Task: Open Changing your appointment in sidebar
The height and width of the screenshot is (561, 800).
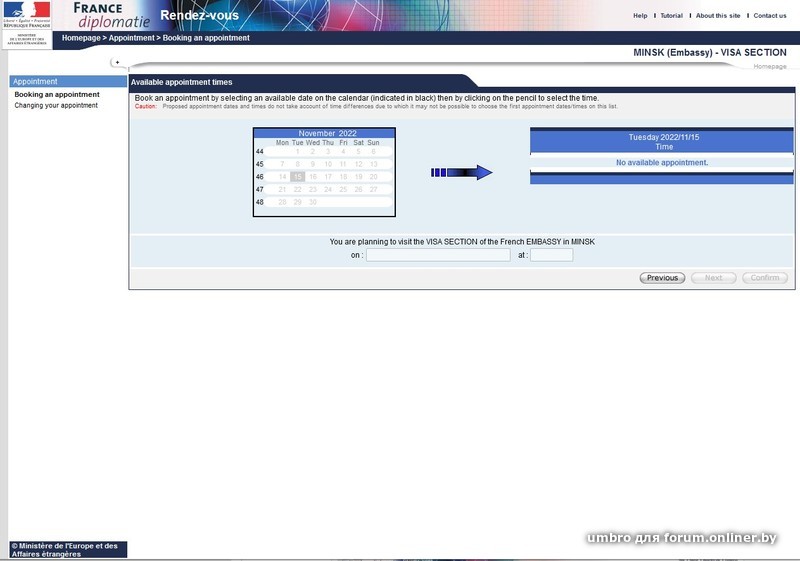Action: coord(56,106)
